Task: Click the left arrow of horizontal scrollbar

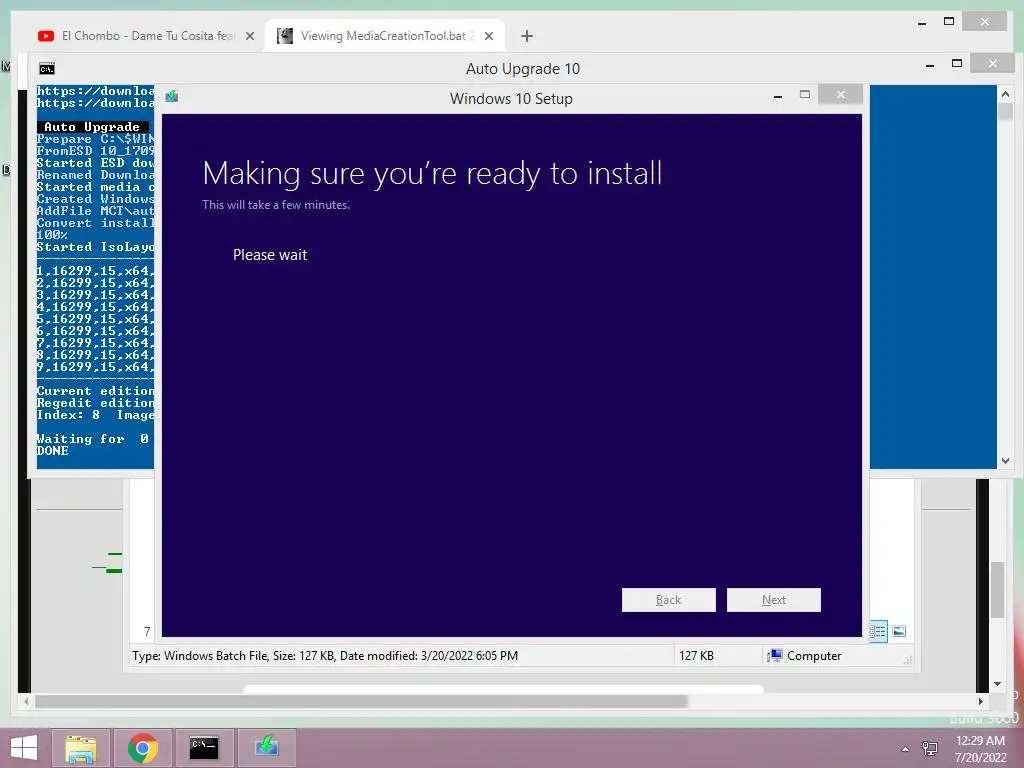Action: (x=26, y=701)
